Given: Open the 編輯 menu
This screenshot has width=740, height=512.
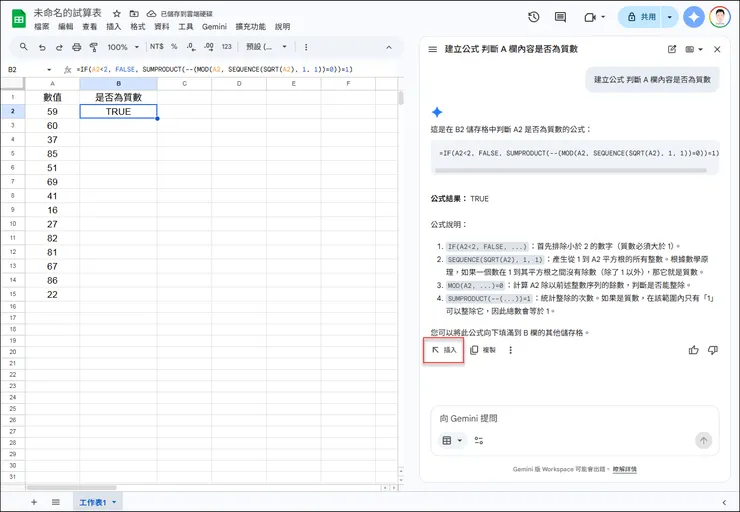Looking at the screenshot, I should (x=66, y=26).
